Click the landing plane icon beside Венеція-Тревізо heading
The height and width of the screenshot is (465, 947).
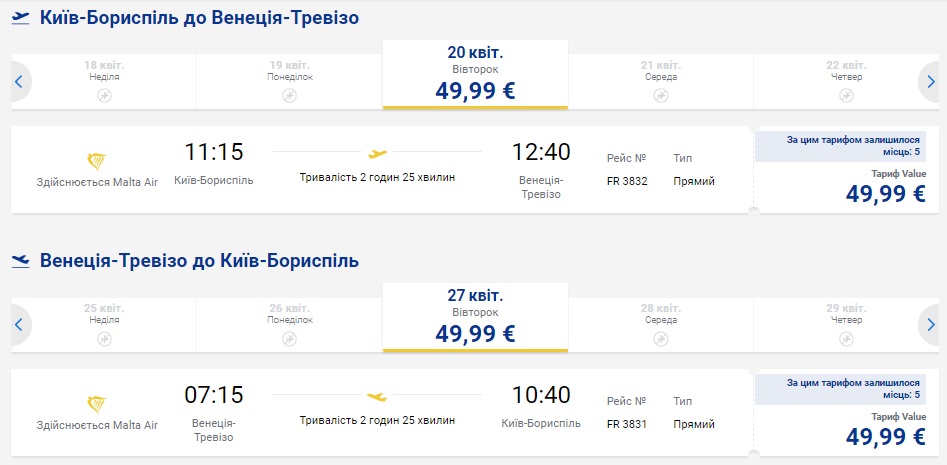(20, 261)
